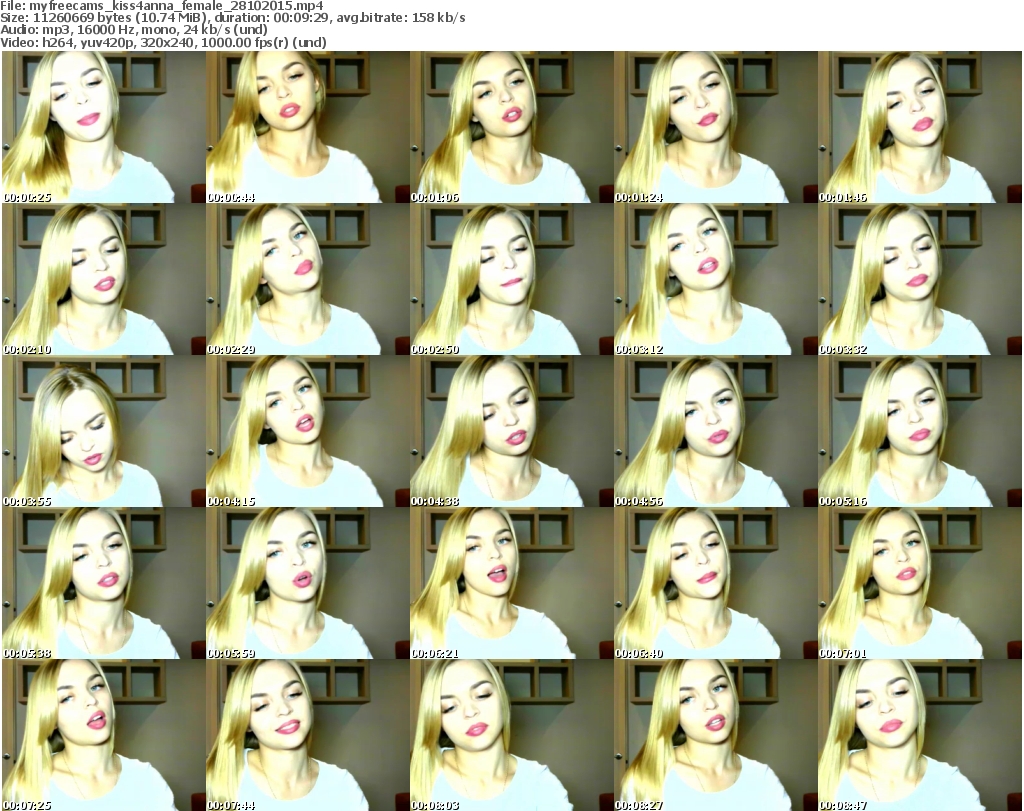Select the frame stamped 00:07:44

tap(308, 735)
